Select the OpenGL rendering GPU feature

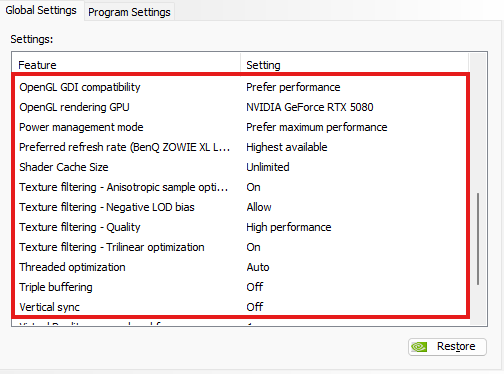pos(74,107)
